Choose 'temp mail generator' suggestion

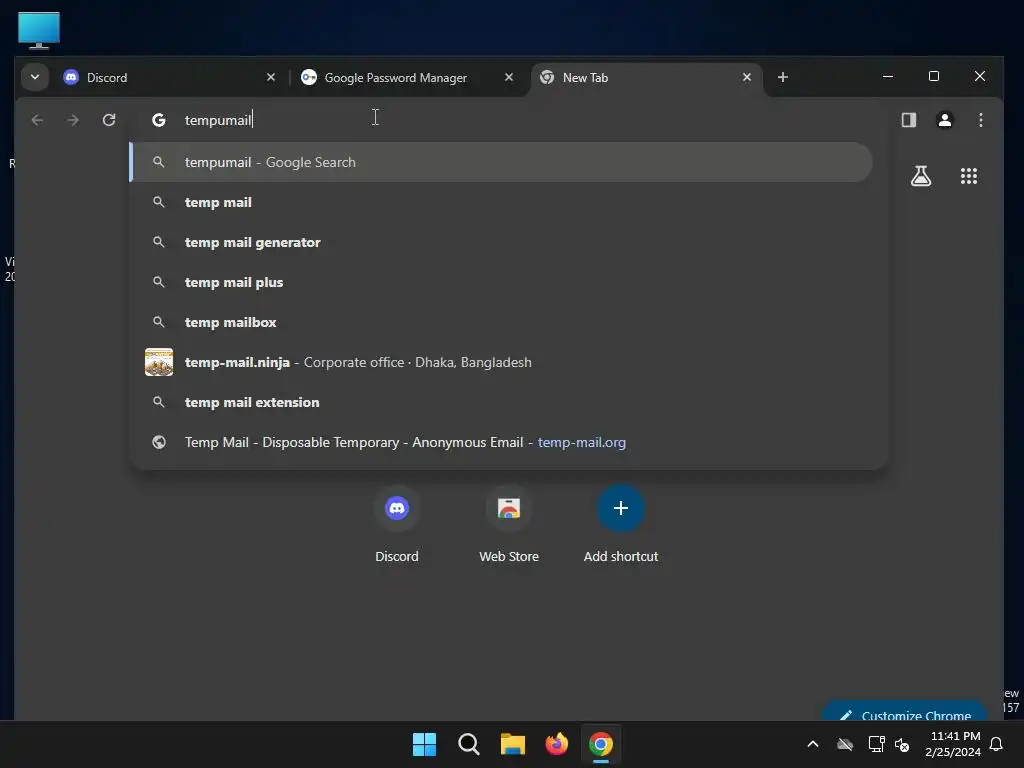501,242
